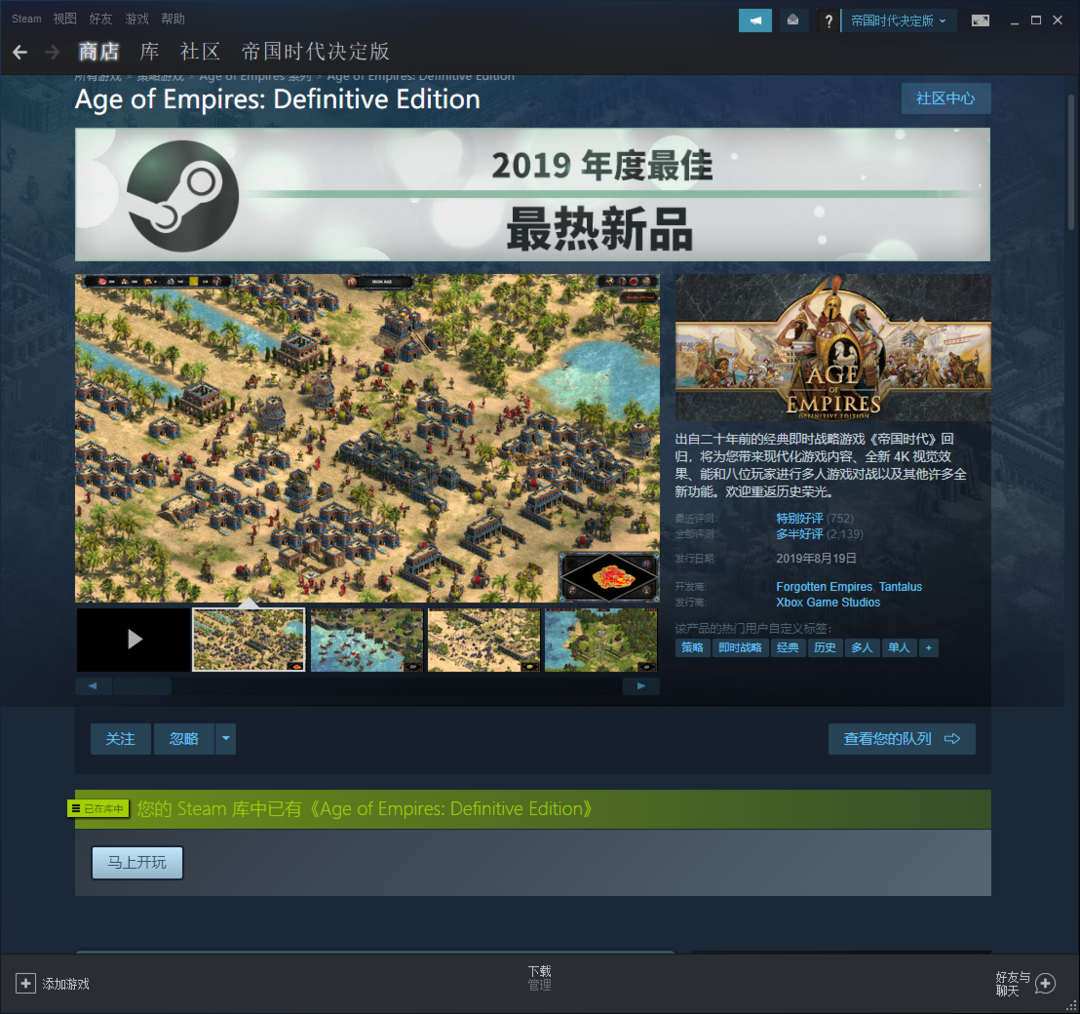Open the 社区中心 button

point(945,99)
